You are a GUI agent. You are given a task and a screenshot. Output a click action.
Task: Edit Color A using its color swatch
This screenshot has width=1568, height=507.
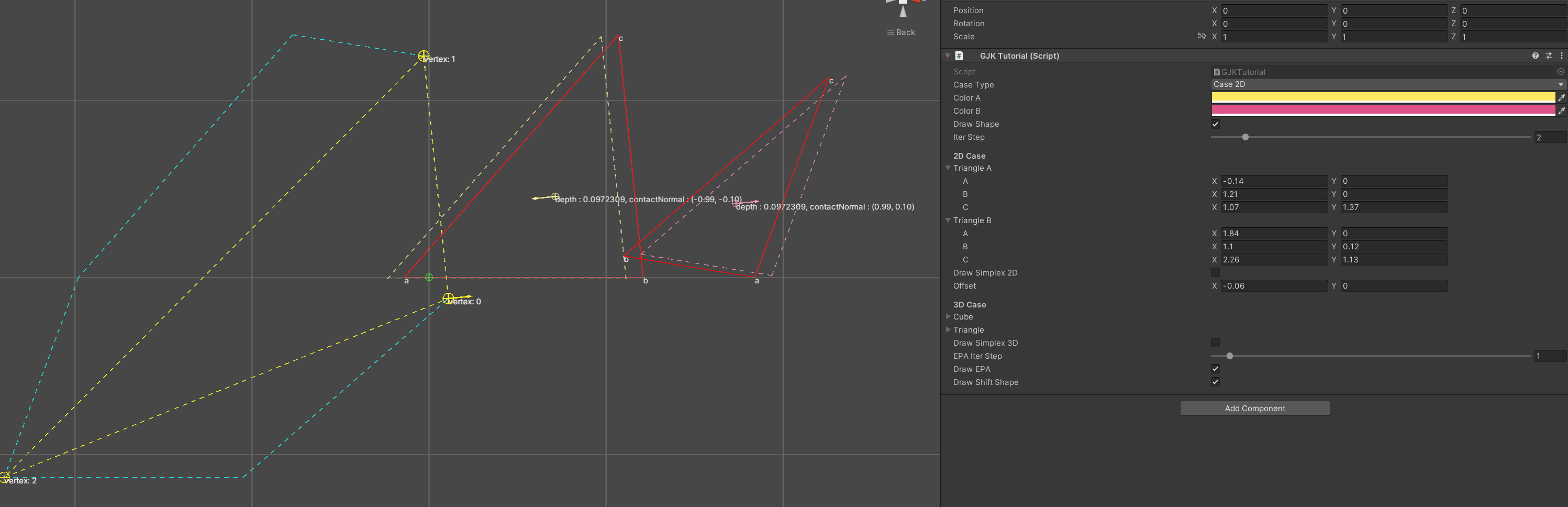[1382, 97]
